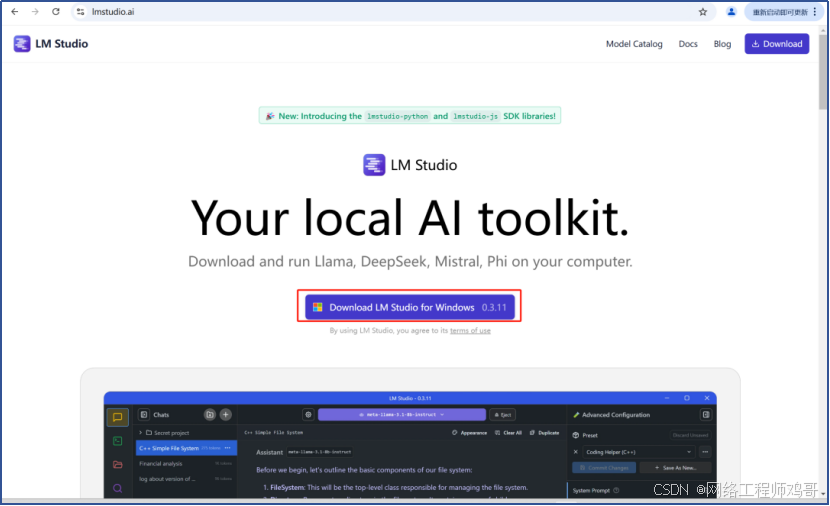Bookmark this page with the star icon
The image size is (830, 506).
click(702, 12)
